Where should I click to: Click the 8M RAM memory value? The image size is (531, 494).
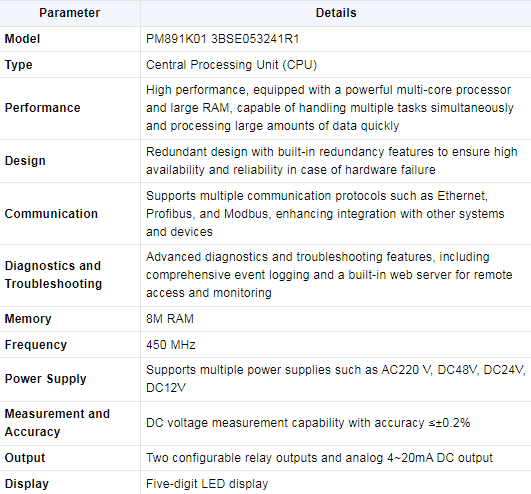pos(170,319)
